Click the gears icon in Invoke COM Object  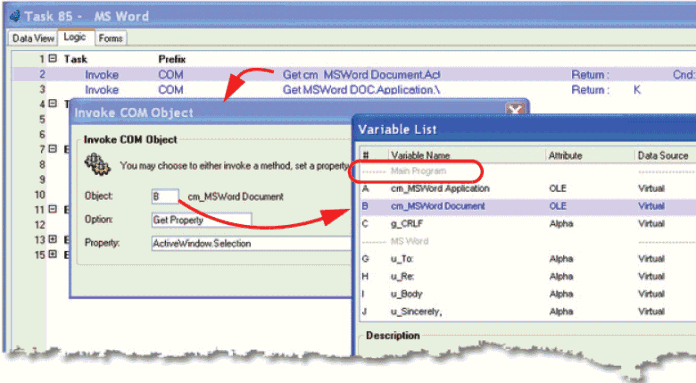tap(97, 164)
